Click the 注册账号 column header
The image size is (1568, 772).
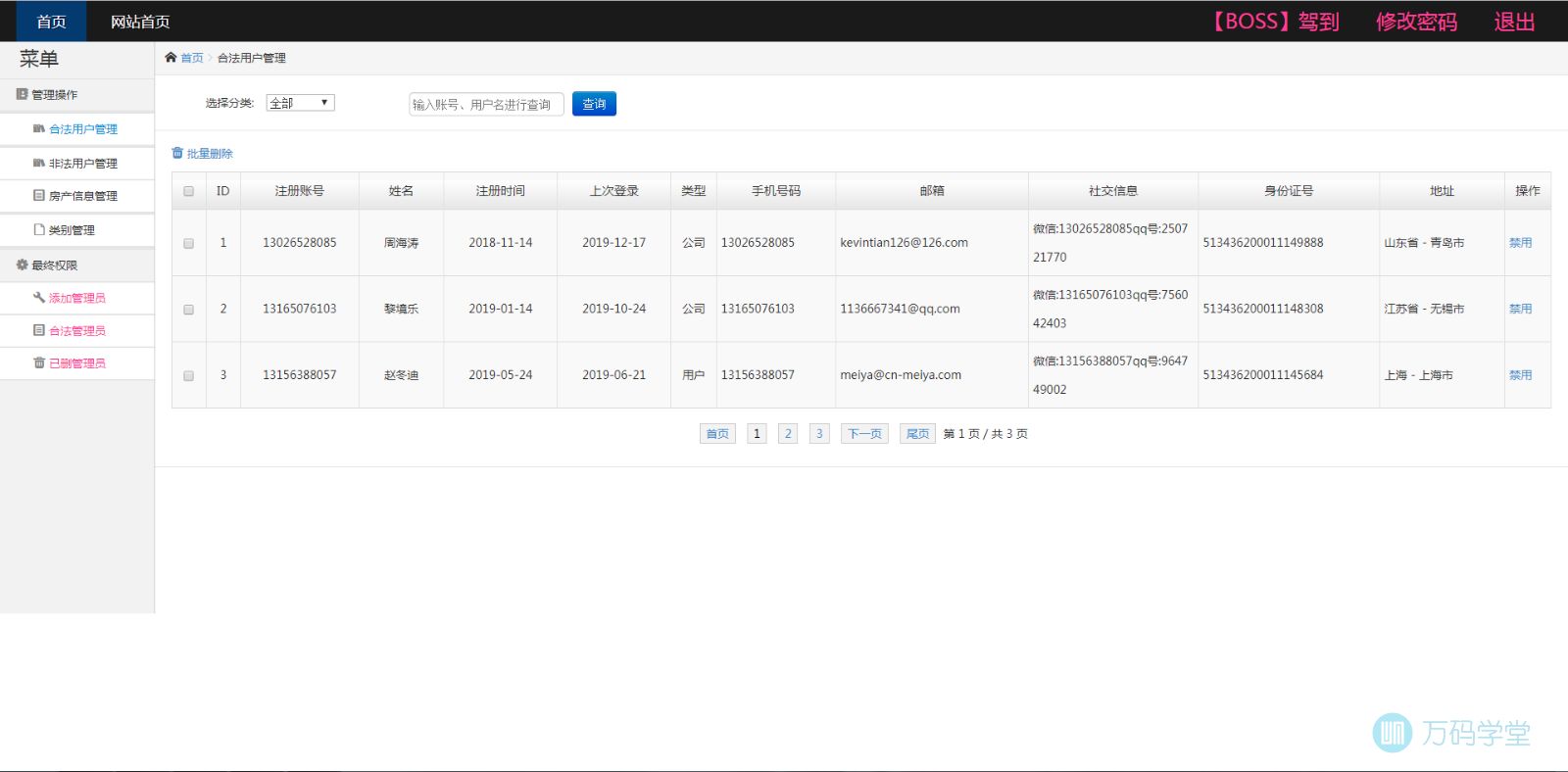[x=300, y=191]
